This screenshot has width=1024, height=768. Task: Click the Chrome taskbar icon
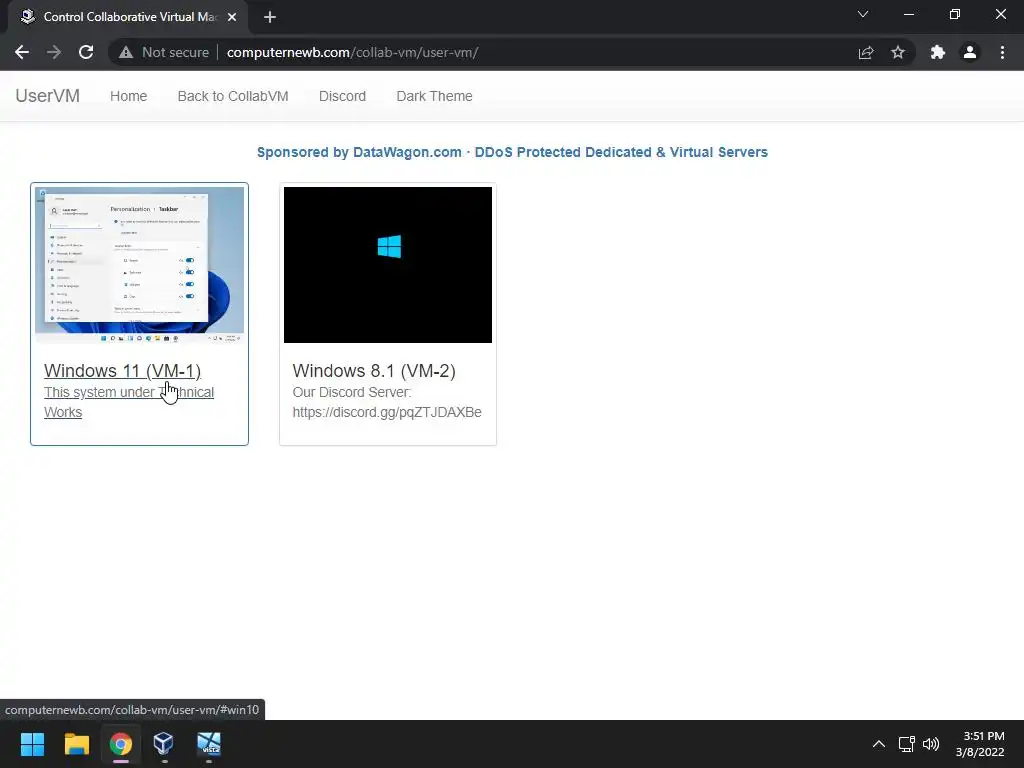(121, 744)
